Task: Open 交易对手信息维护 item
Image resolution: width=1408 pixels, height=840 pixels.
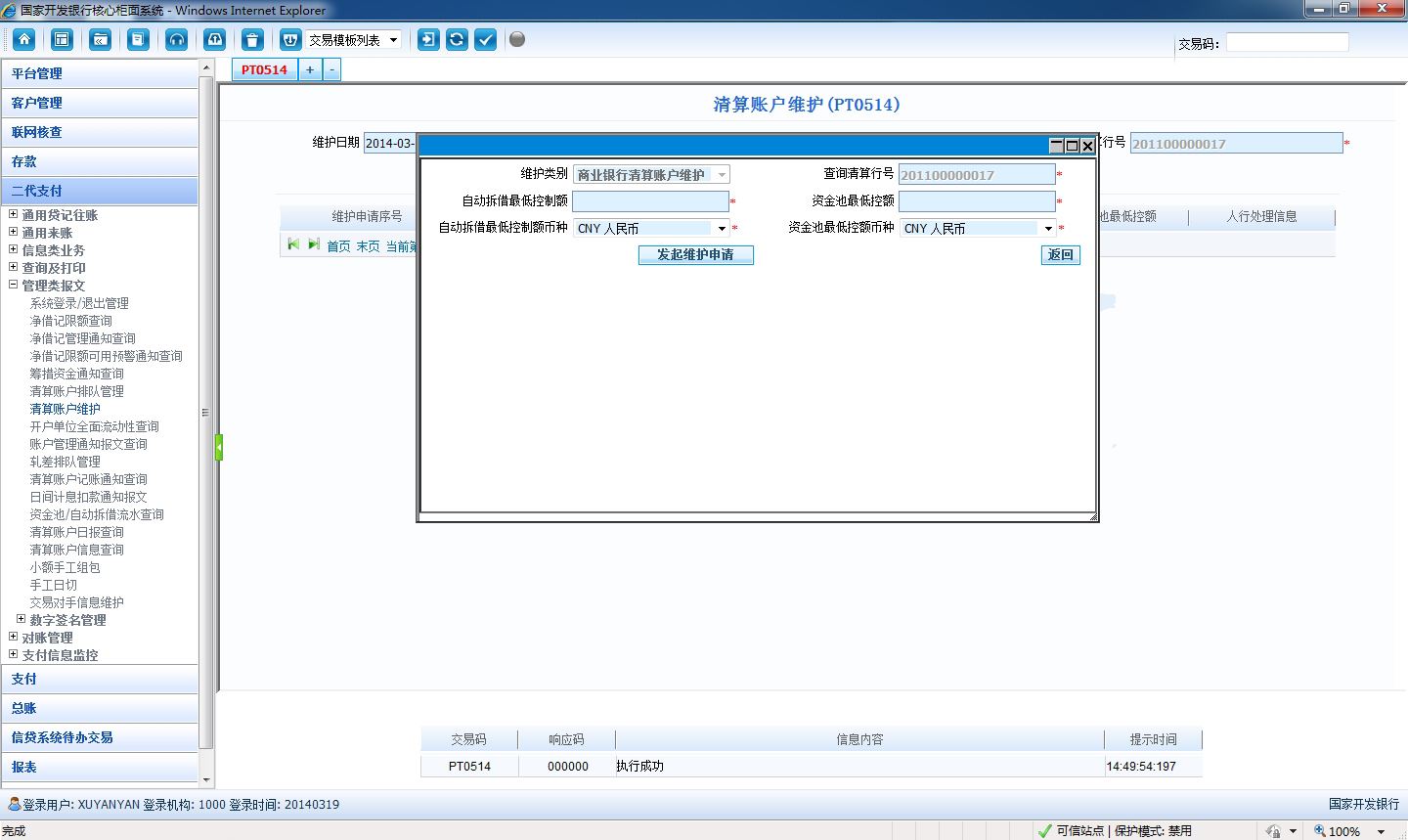Action: pyautogui.click(x=76, y=602)
